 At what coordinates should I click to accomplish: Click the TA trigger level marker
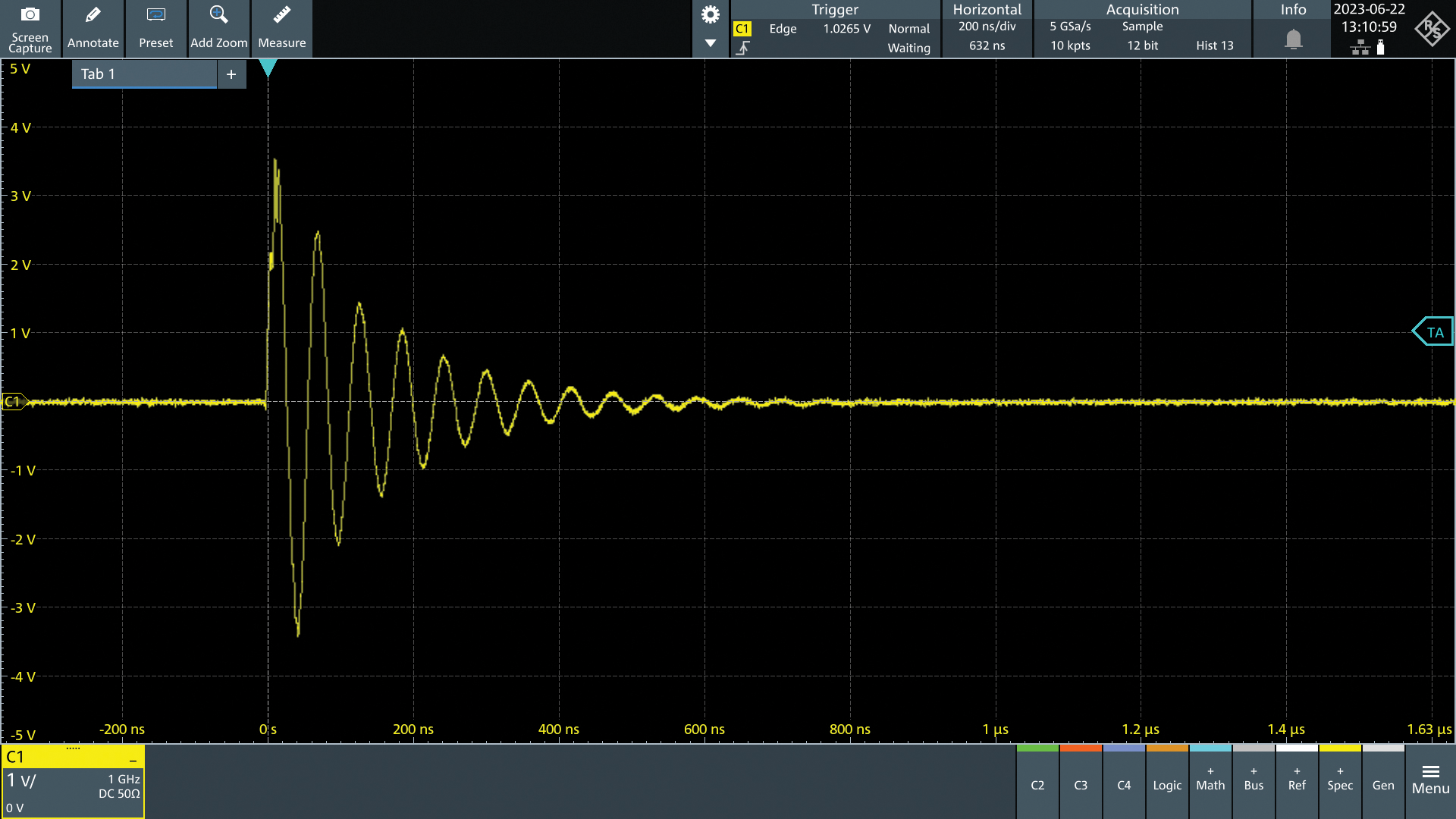pos(1433,332)
